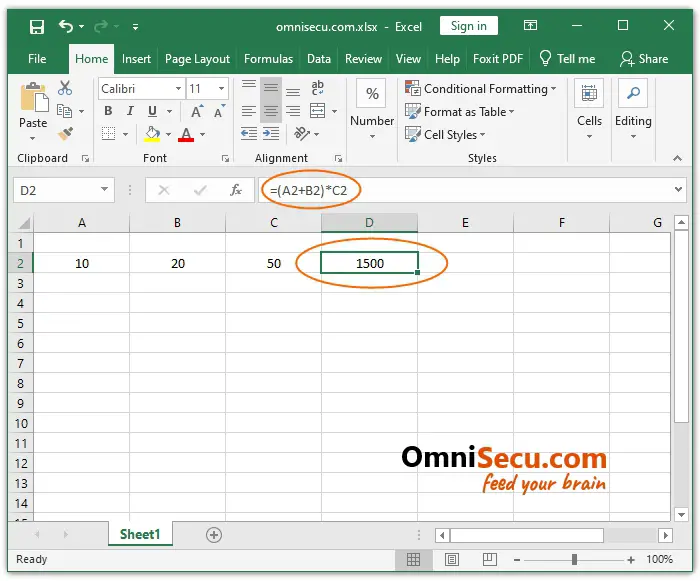Viewport: 700px width, 581px height.
Task: Open Cell Styles menu
Action: coord(445,134)
